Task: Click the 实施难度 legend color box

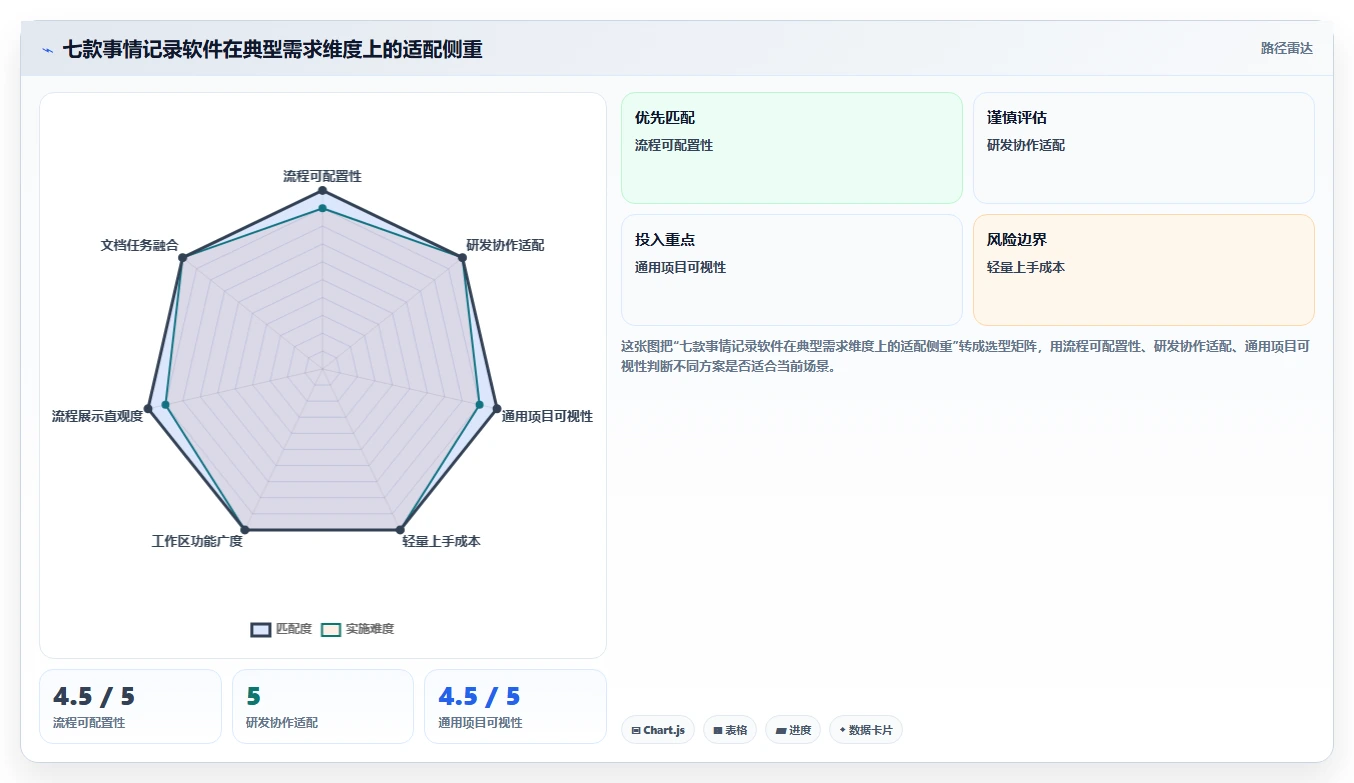Action: (x=331, y=629)
